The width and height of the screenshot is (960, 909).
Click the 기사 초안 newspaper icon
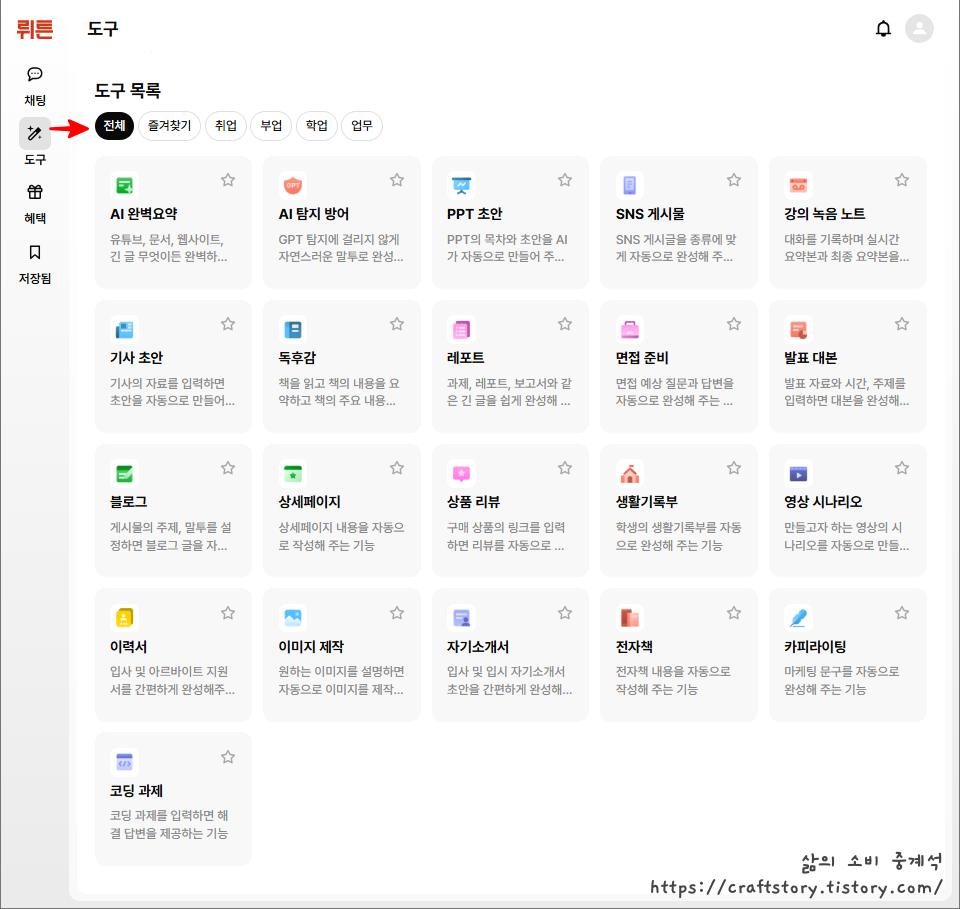point(124,329)
